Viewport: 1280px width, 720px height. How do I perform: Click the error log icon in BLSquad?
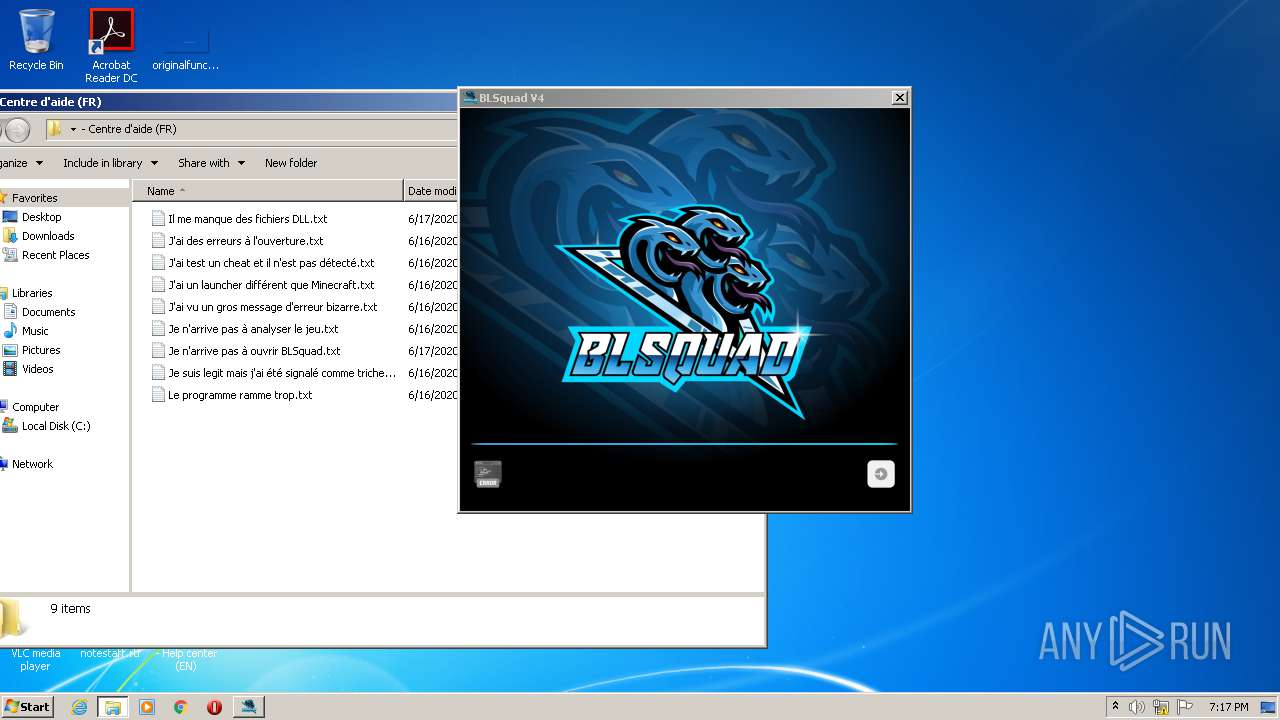[488, 474]
